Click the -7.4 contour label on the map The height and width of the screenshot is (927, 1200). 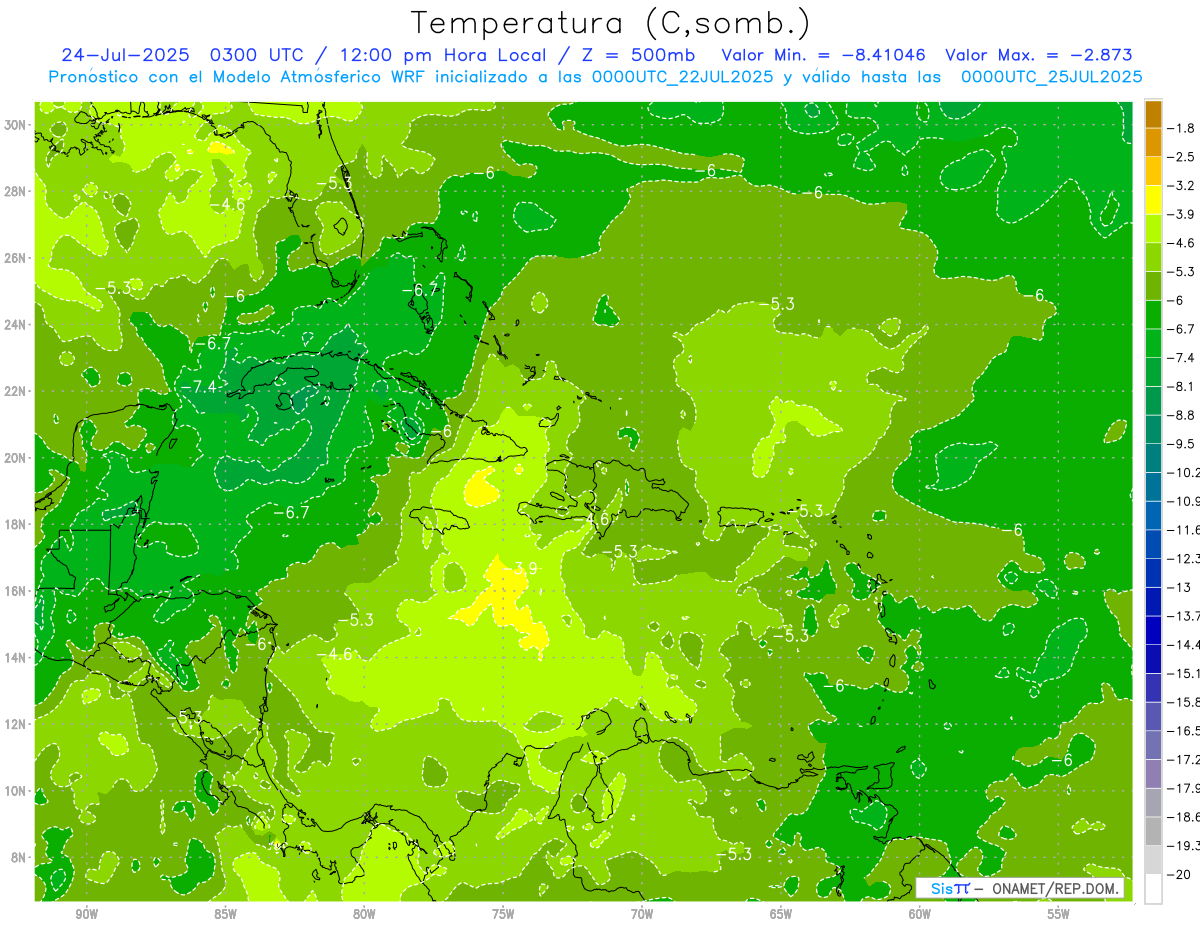click(198, 387)
